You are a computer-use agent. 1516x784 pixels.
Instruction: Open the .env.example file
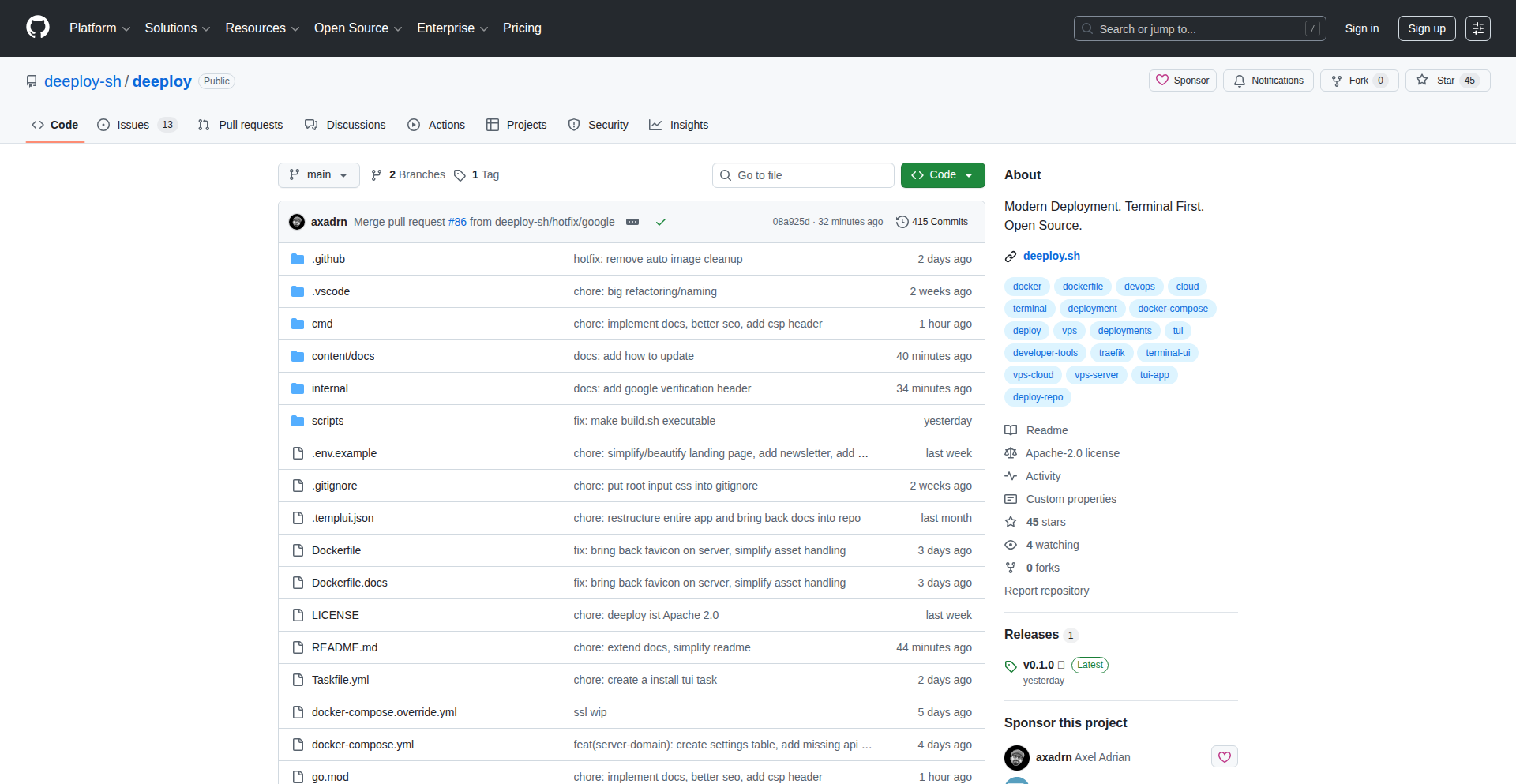coord(344,453)
